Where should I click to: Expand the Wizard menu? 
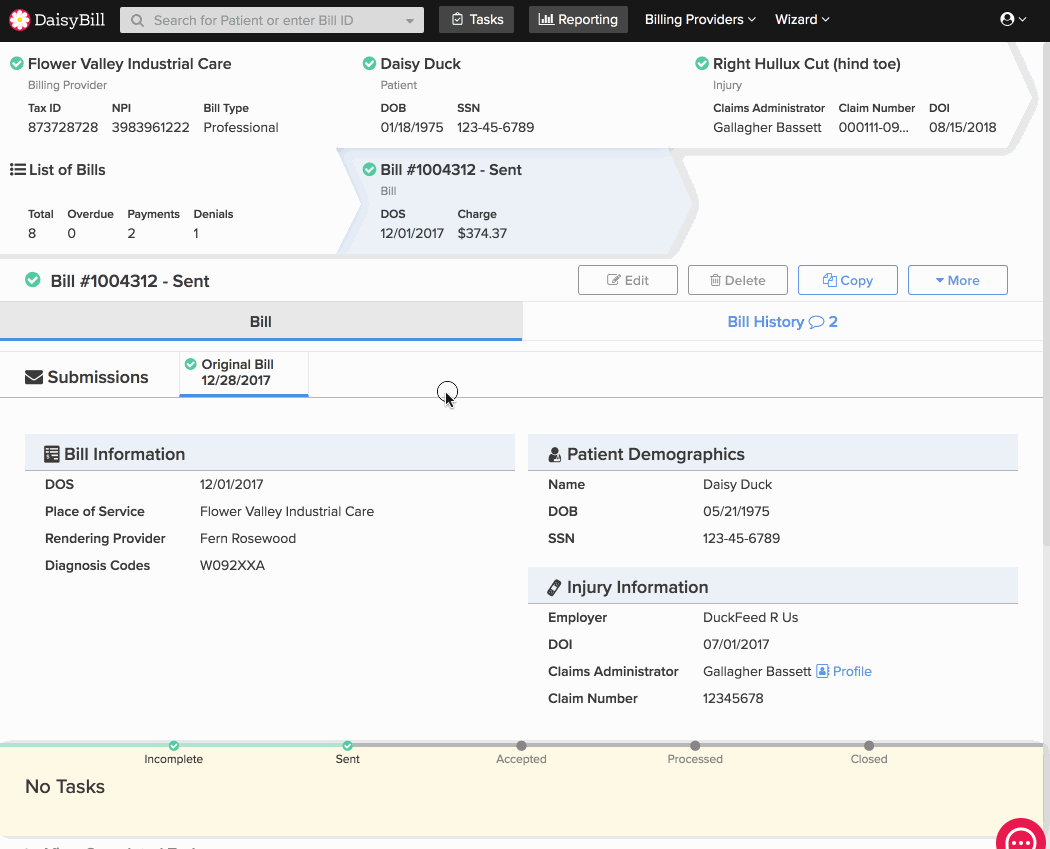tap(802, 19)
